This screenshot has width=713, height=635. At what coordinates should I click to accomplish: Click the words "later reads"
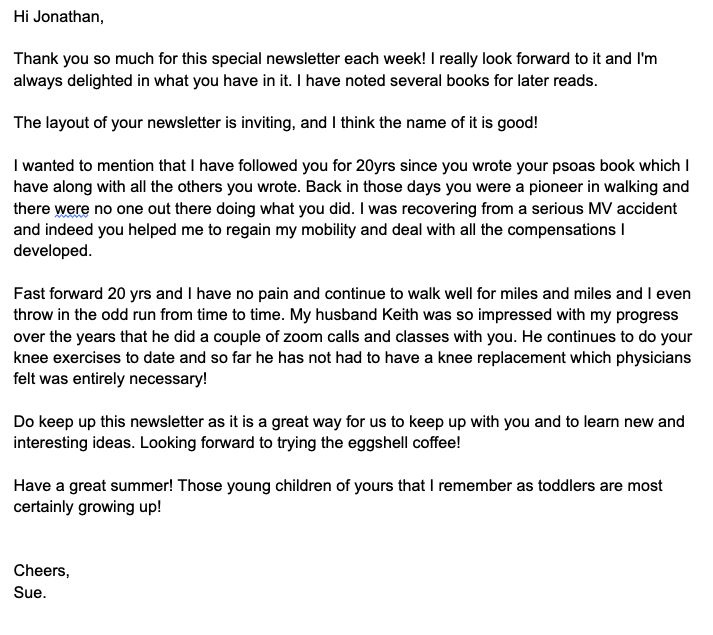coord(555,80)
